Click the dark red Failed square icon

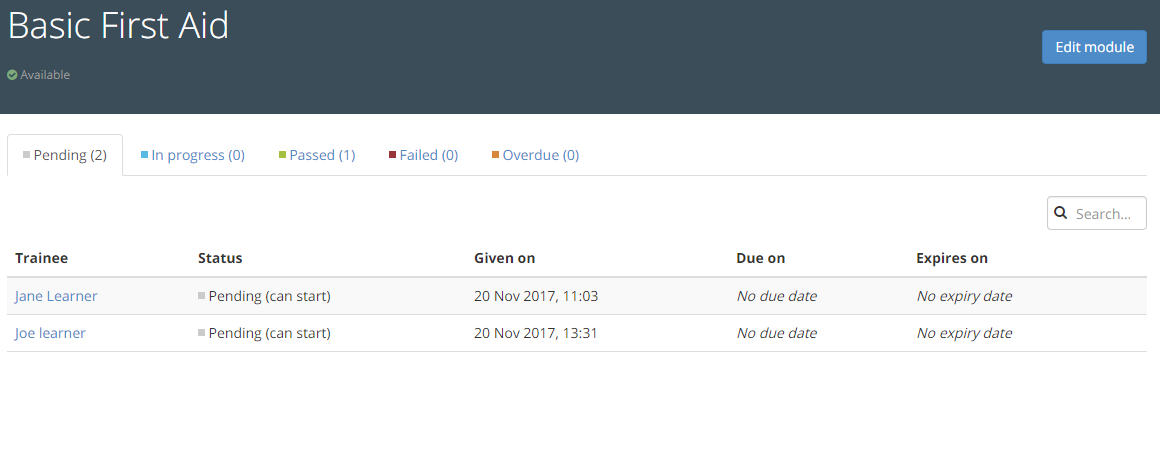pyautogui.click(x=393, y=155)
